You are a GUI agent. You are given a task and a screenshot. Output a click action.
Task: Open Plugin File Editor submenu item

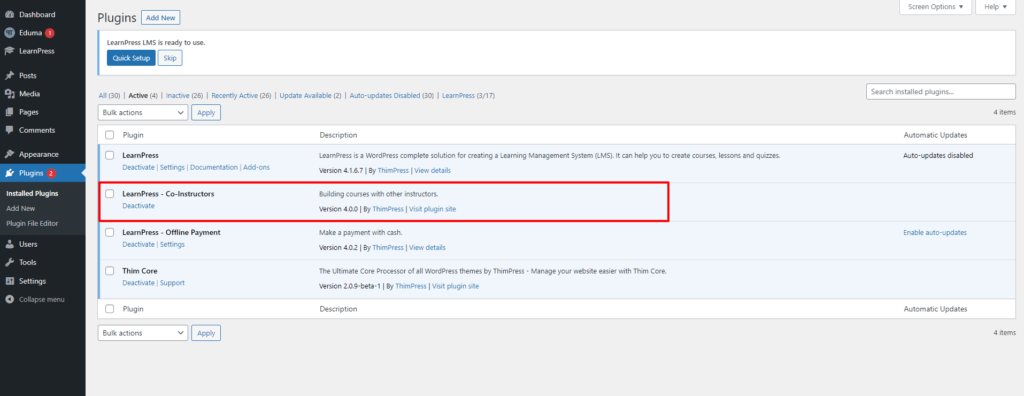(x=32, y=223)
